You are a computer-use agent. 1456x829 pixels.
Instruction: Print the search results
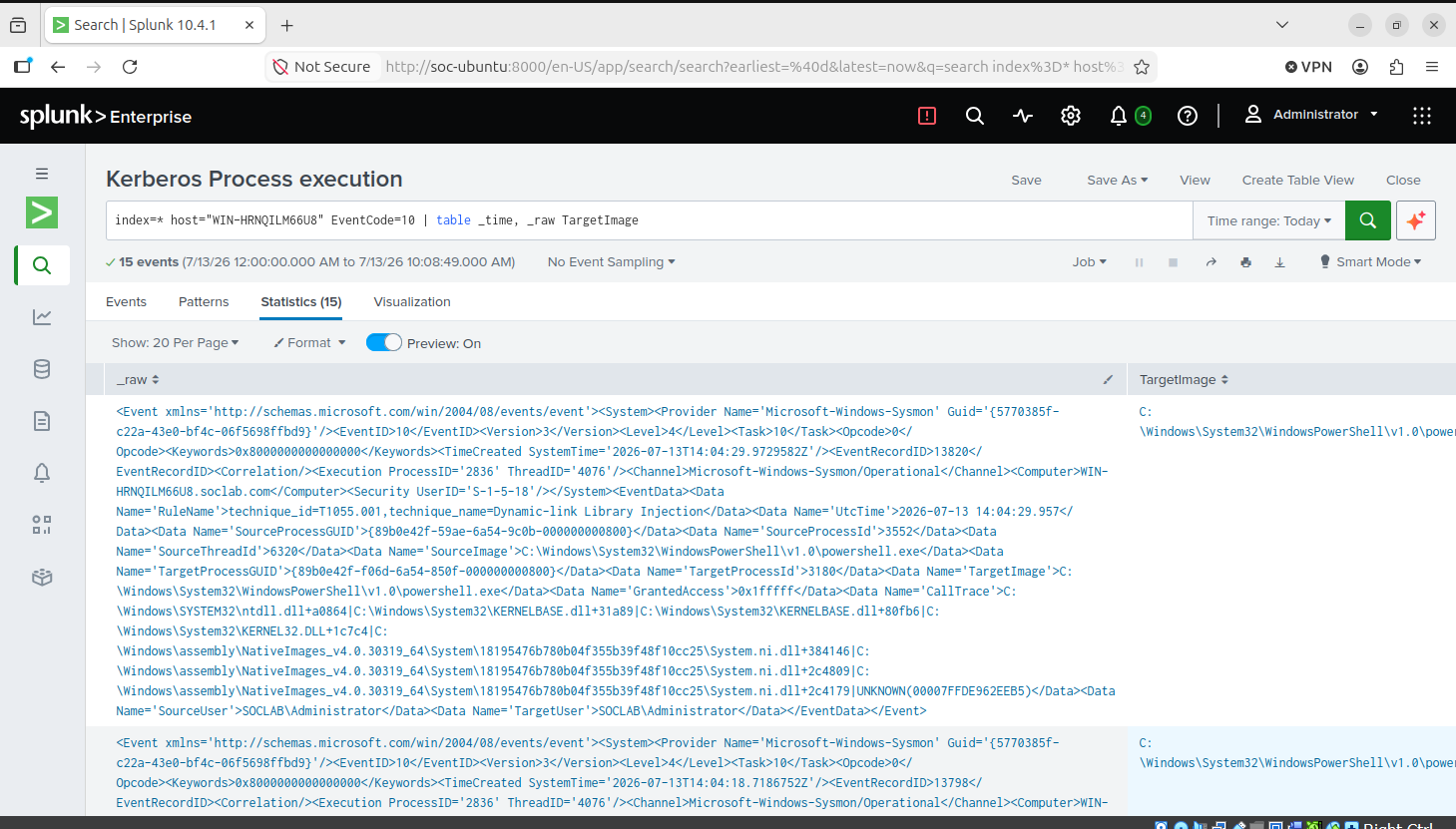coord(1245,262)
